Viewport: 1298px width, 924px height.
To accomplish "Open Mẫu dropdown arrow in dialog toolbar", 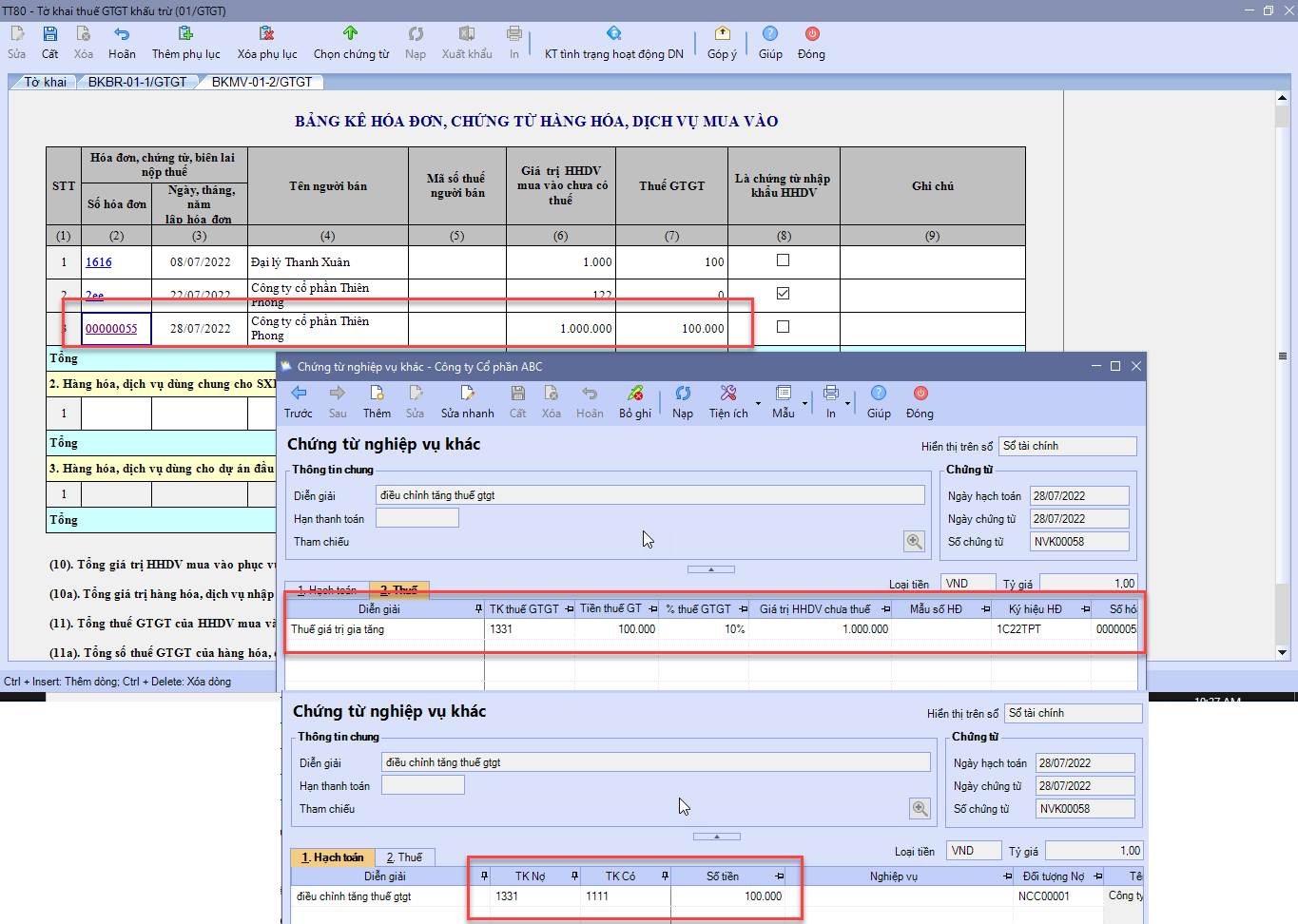I will click(804, 403).
